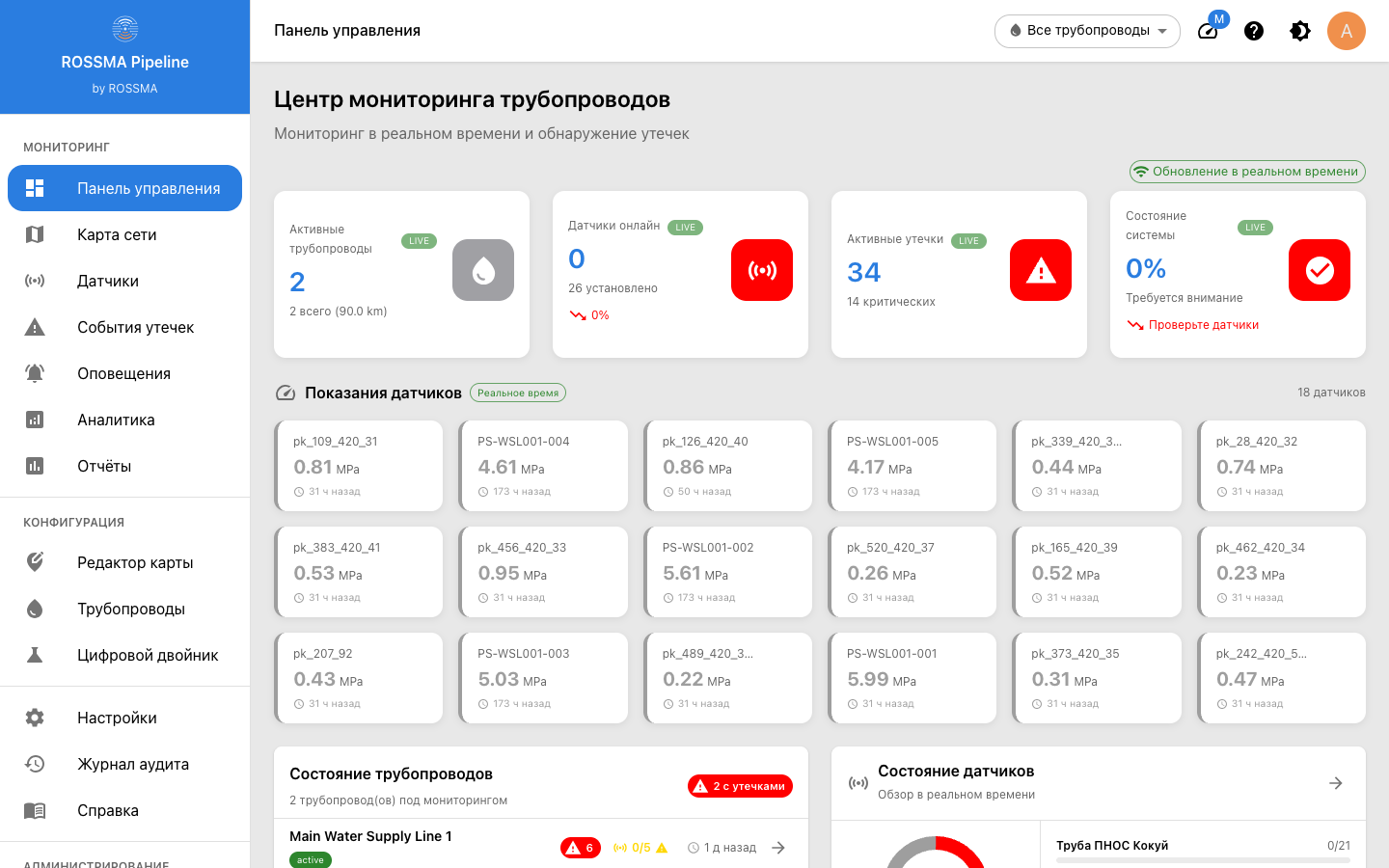Select the Цифровой двойник icon
The image size is (1389, 868).
click(36, 655)
